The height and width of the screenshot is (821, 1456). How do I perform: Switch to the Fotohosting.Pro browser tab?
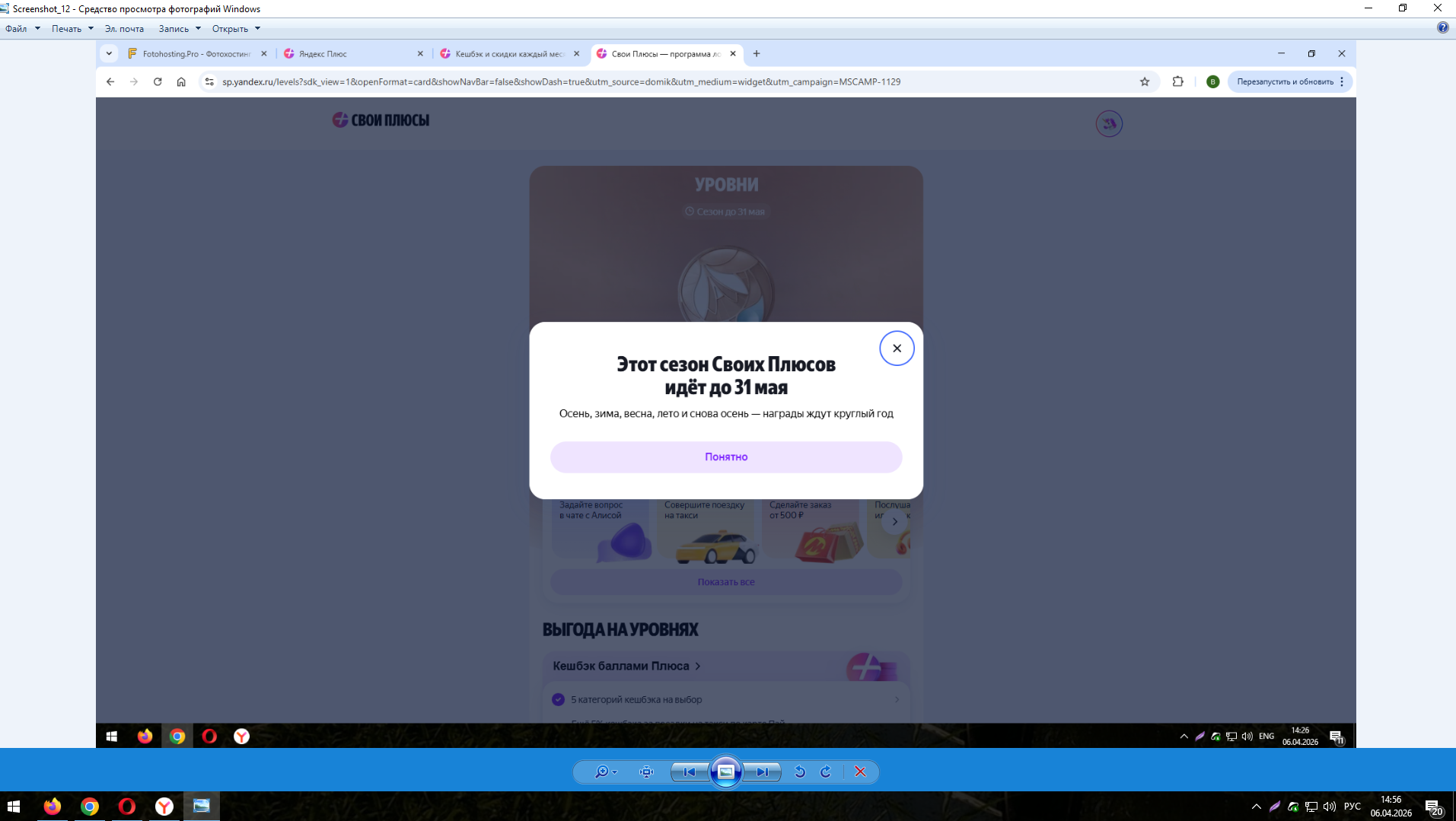point(196,54)
